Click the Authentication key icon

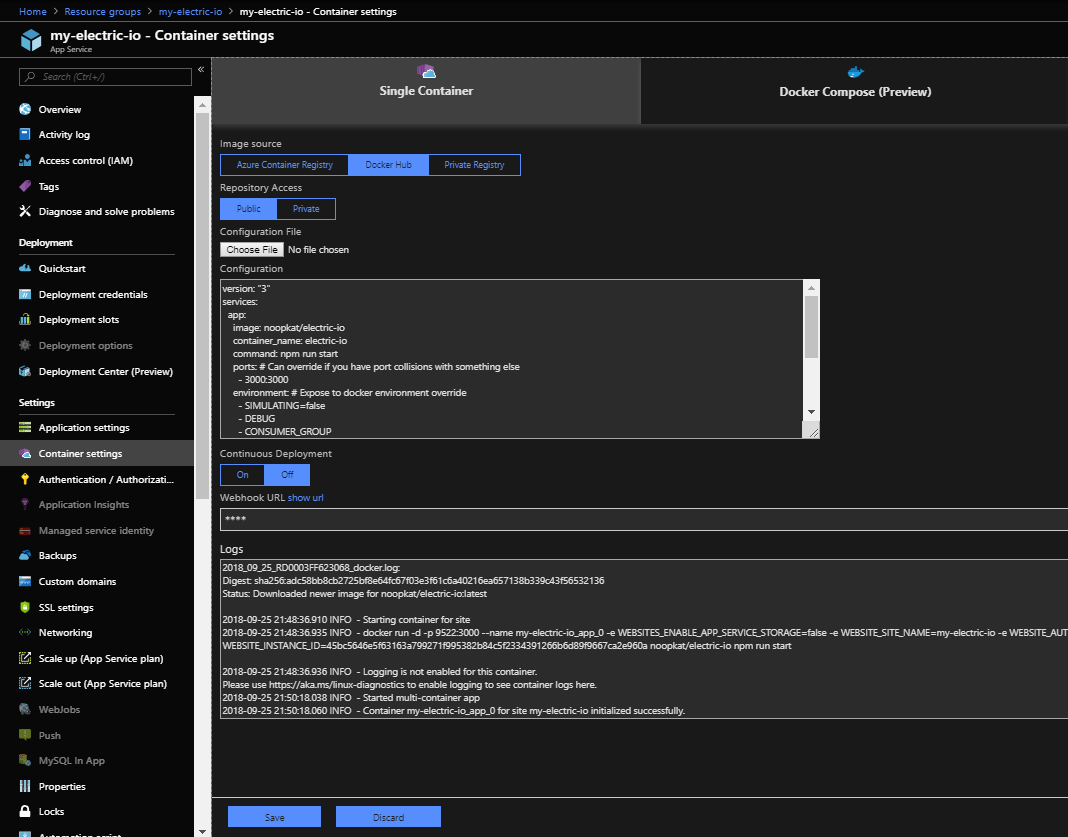click(25, 479)
